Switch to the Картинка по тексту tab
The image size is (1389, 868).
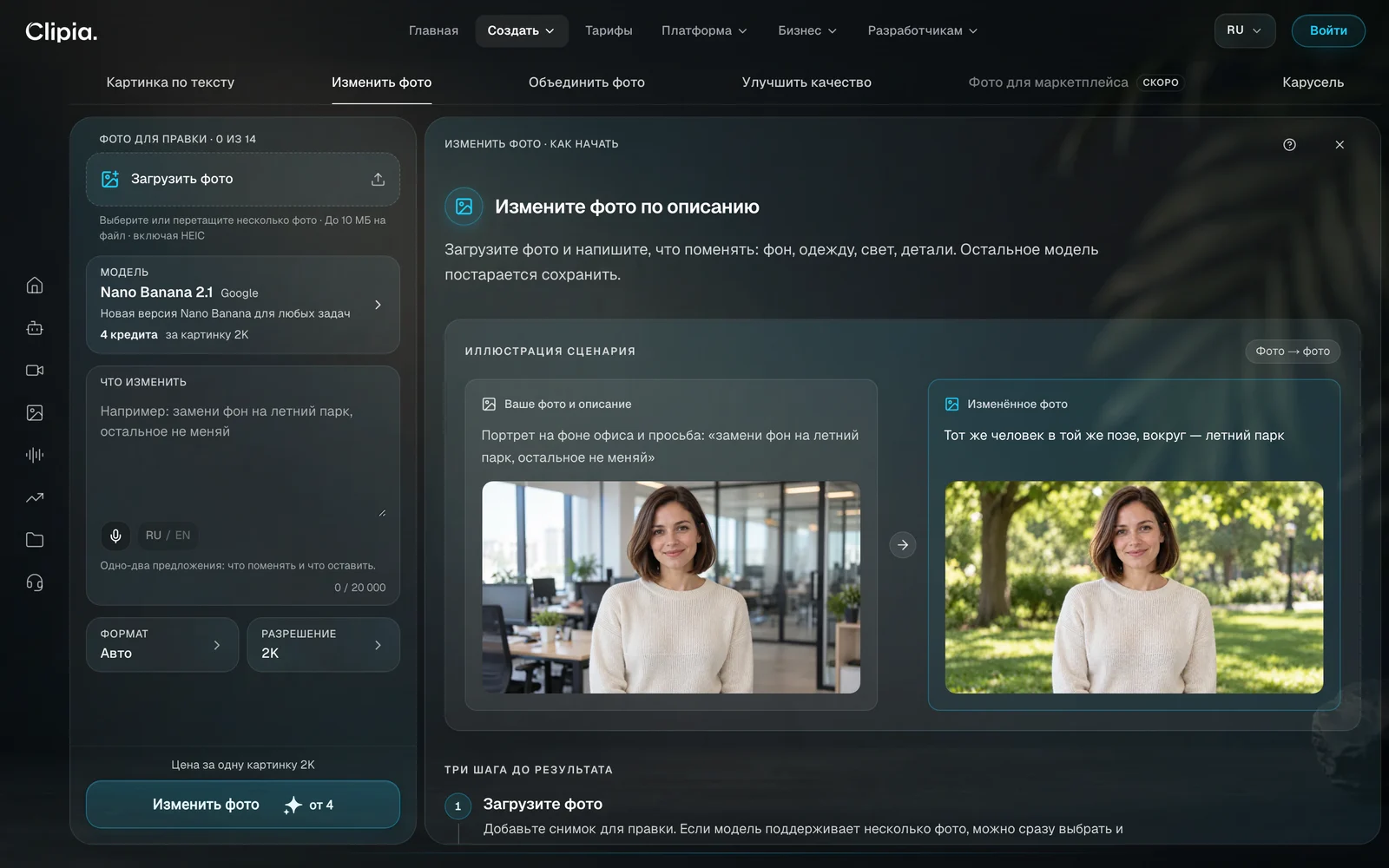(170, 82)
